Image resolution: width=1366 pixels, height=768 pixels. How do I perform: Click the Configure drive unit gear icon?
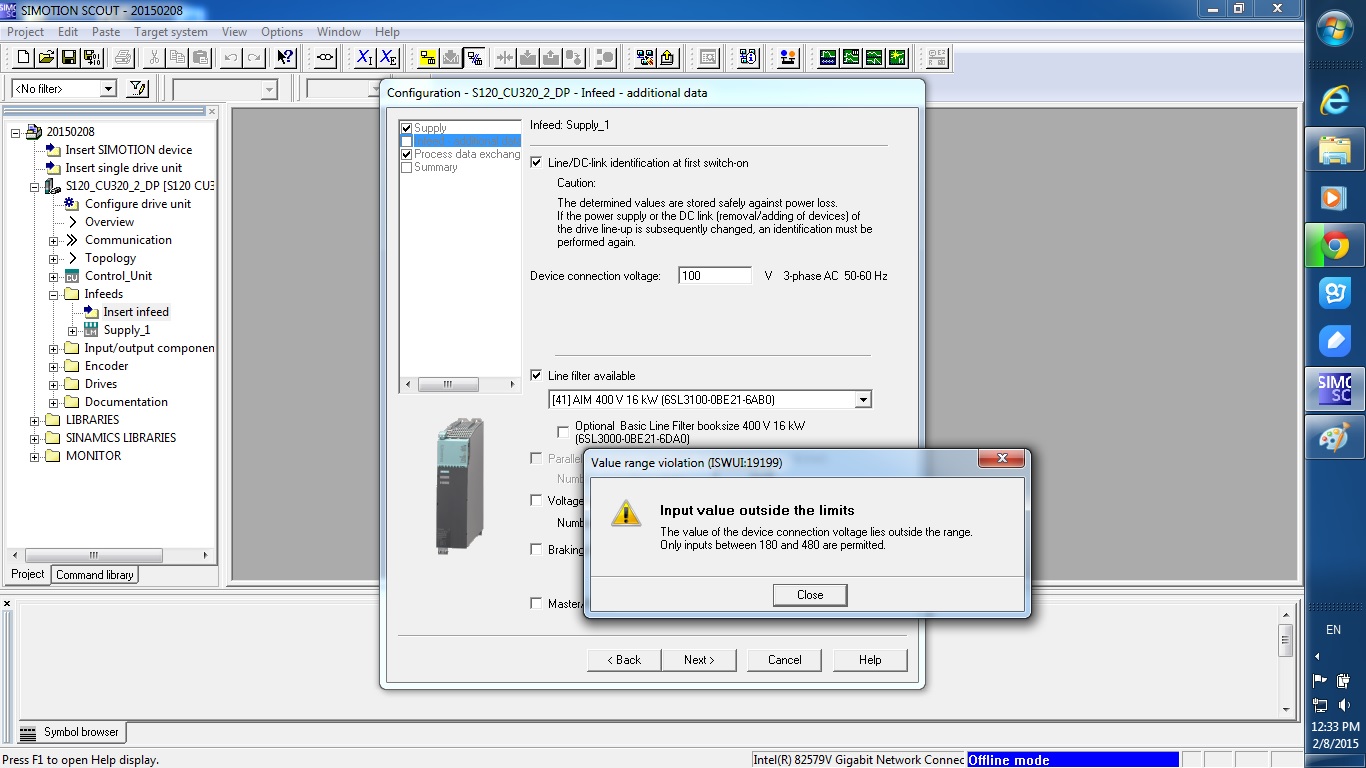point(72,204)
